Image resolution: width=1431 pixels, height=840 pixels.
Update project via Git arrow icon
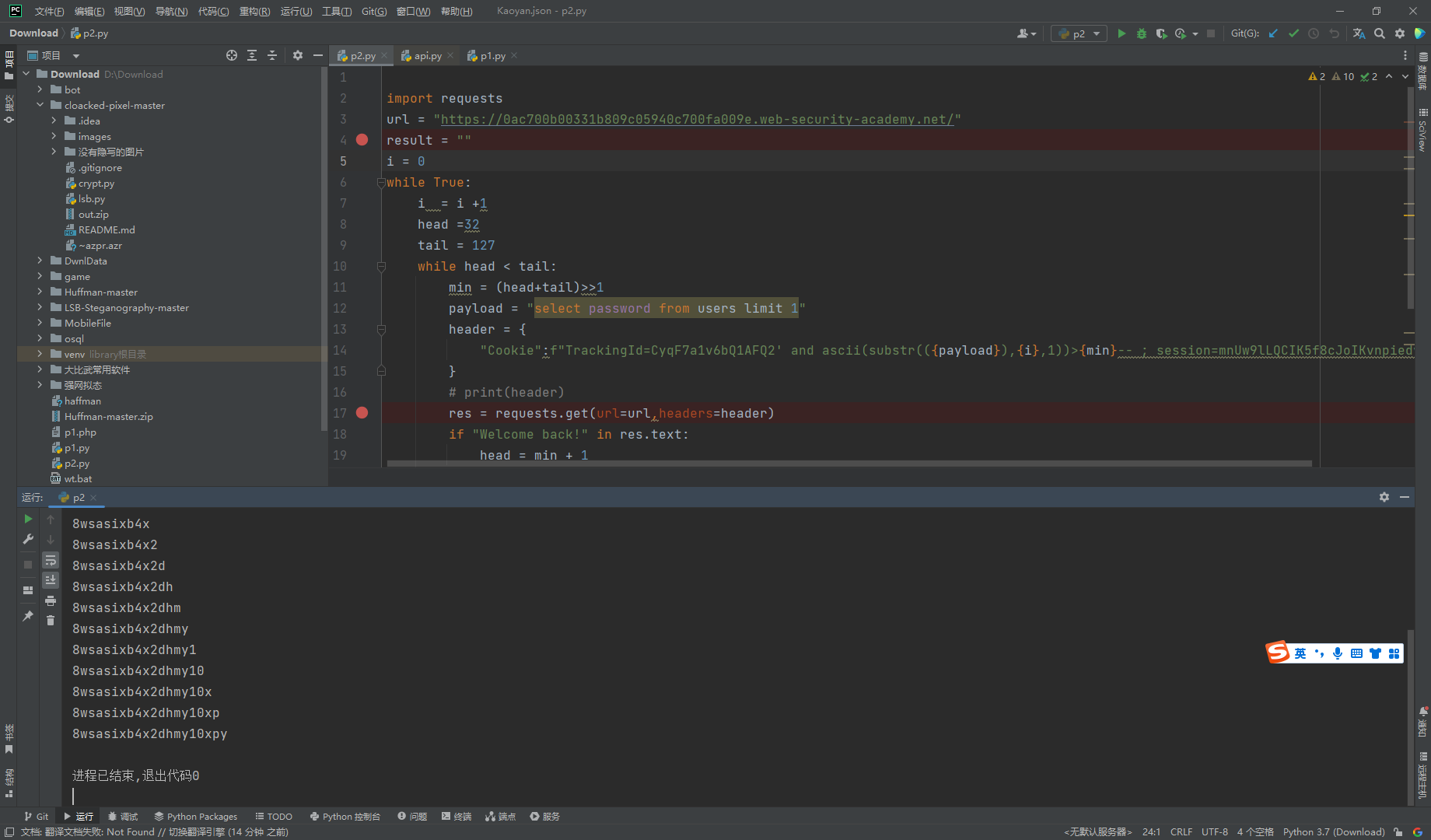point(1273,33)
